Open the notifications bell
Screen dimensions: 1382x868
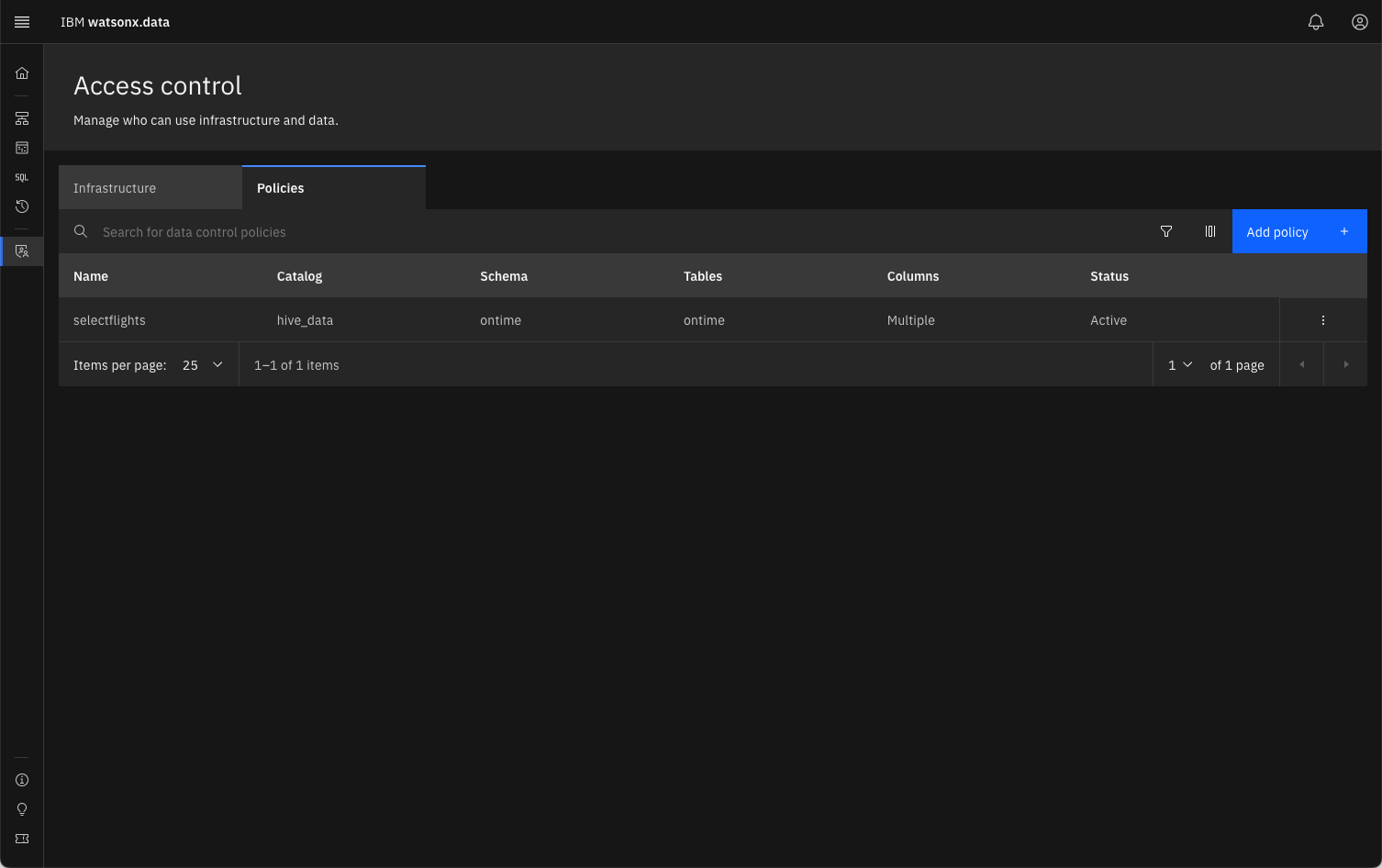pyautogui.click(x=1316, y=22)
